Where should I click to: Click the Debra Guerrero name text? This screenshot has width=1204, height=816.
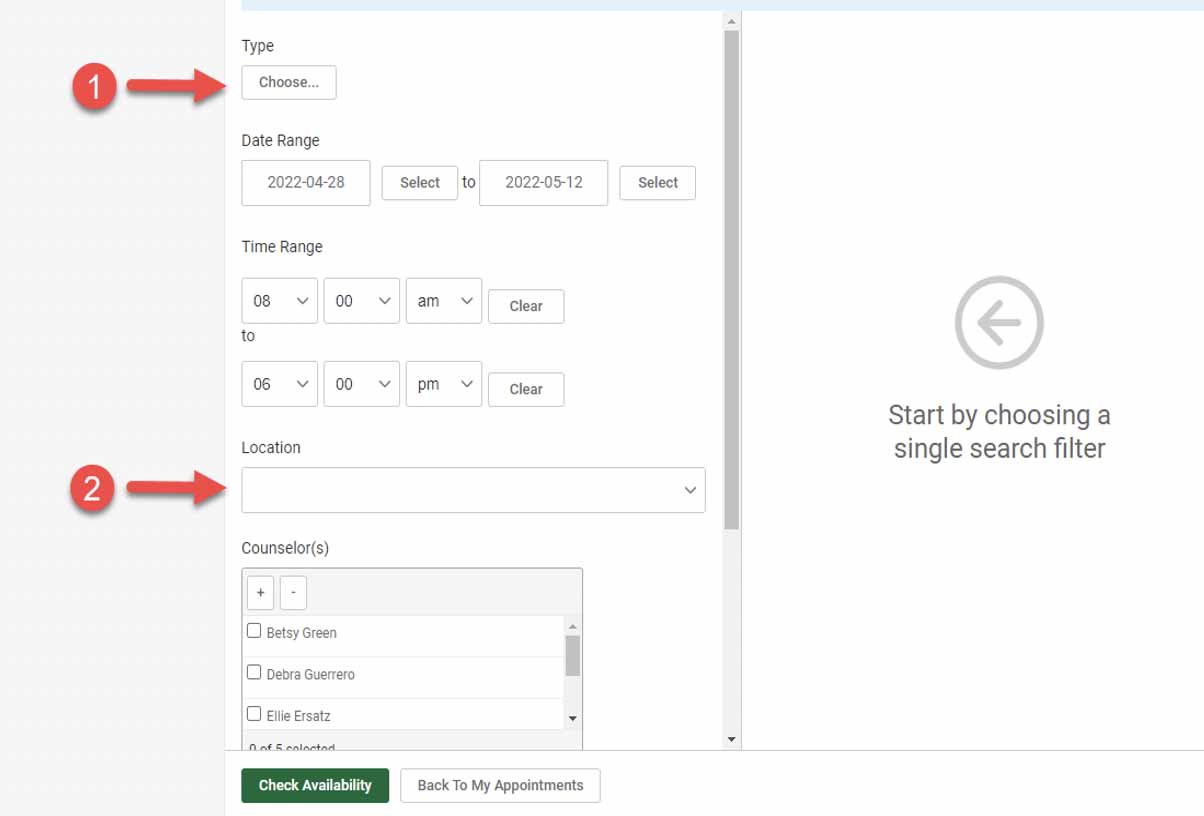311,675
